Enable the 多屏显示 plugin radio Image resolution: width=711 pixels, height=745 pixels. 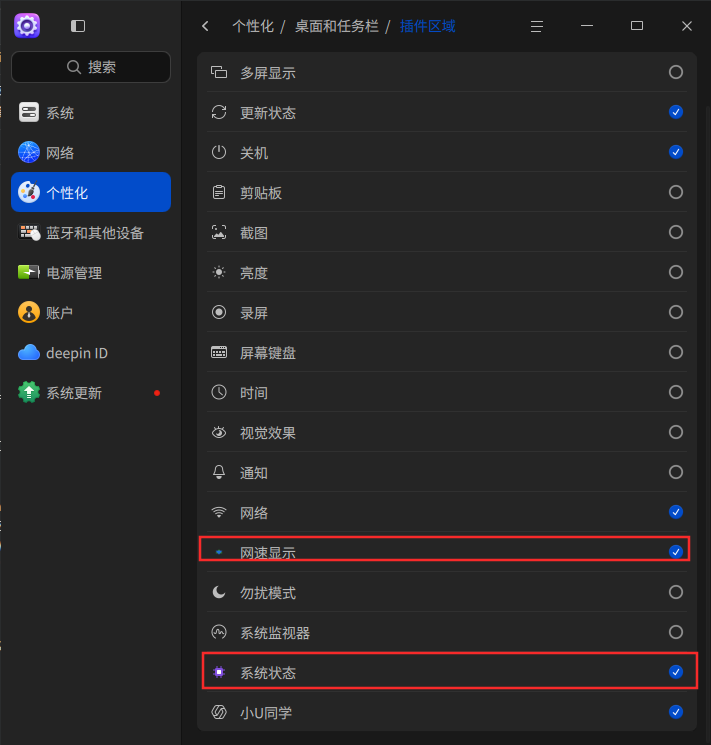(x=676, y=72)
